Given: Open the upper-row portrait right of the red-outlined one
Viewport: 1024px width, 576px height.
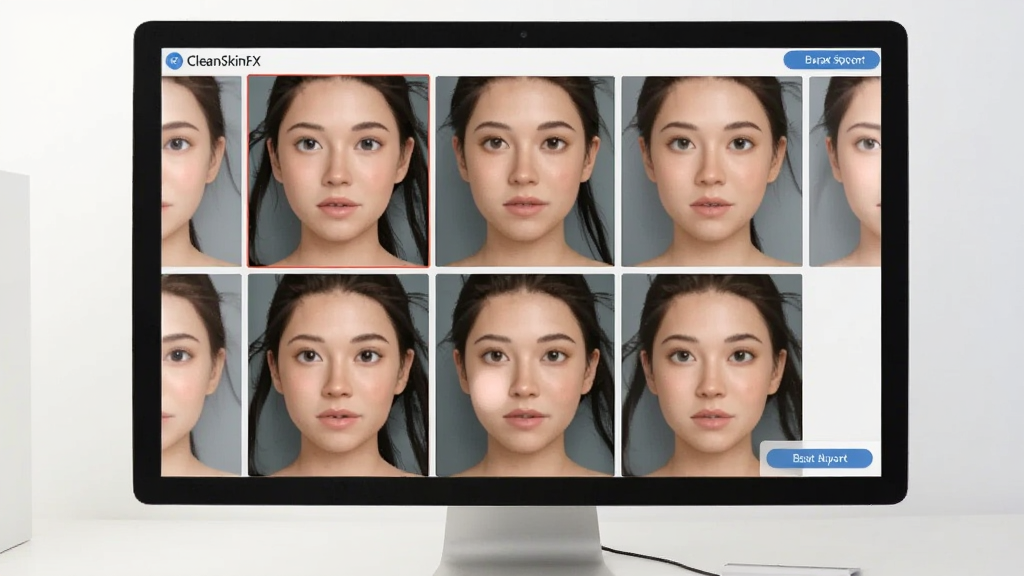Looking at the screenshot, I should tap(525, 171).
